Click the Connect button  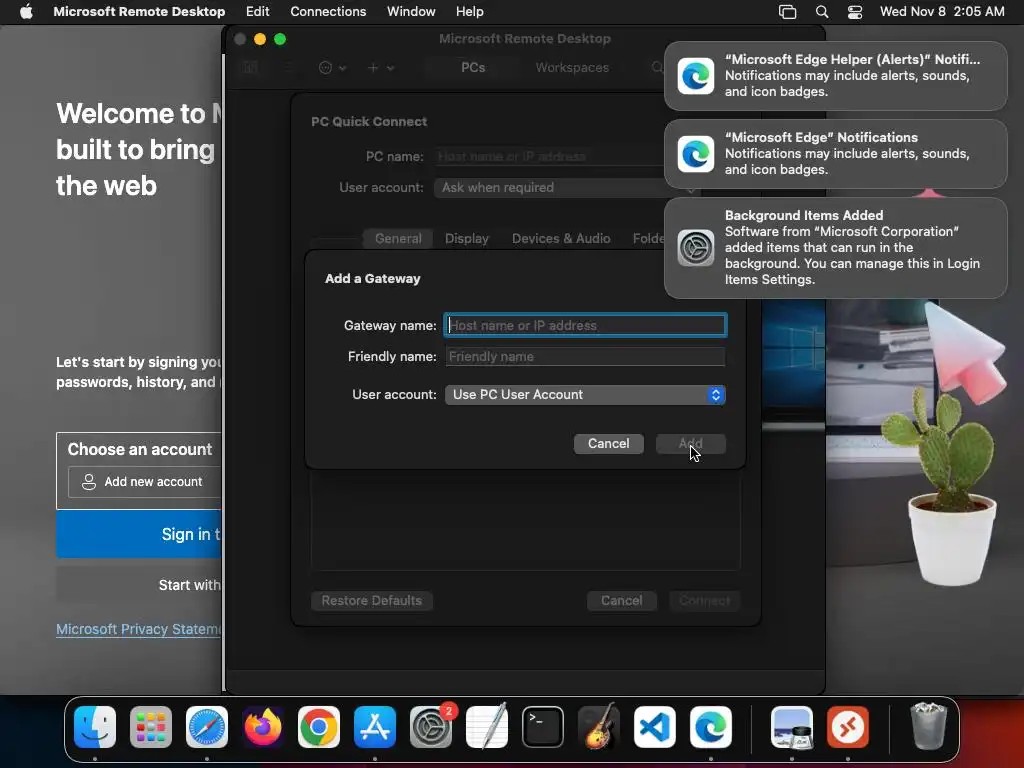705,600
